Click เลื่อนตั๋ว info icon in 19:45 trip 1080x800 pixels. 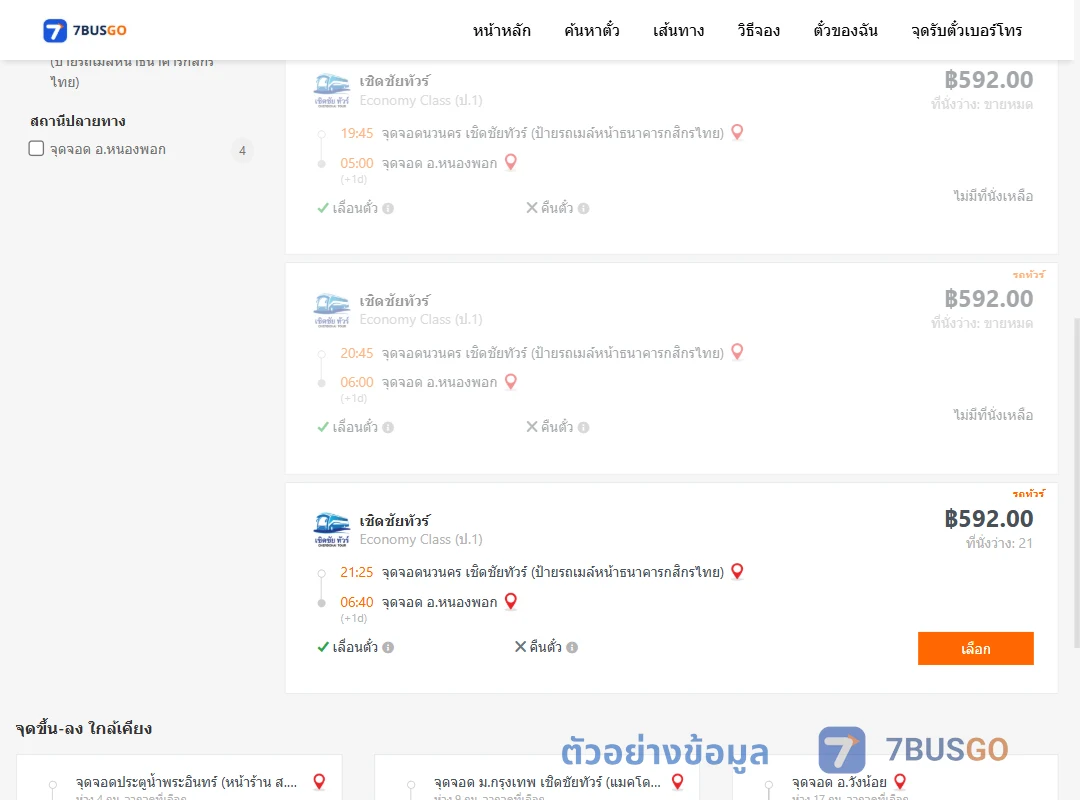pos(388,208)
